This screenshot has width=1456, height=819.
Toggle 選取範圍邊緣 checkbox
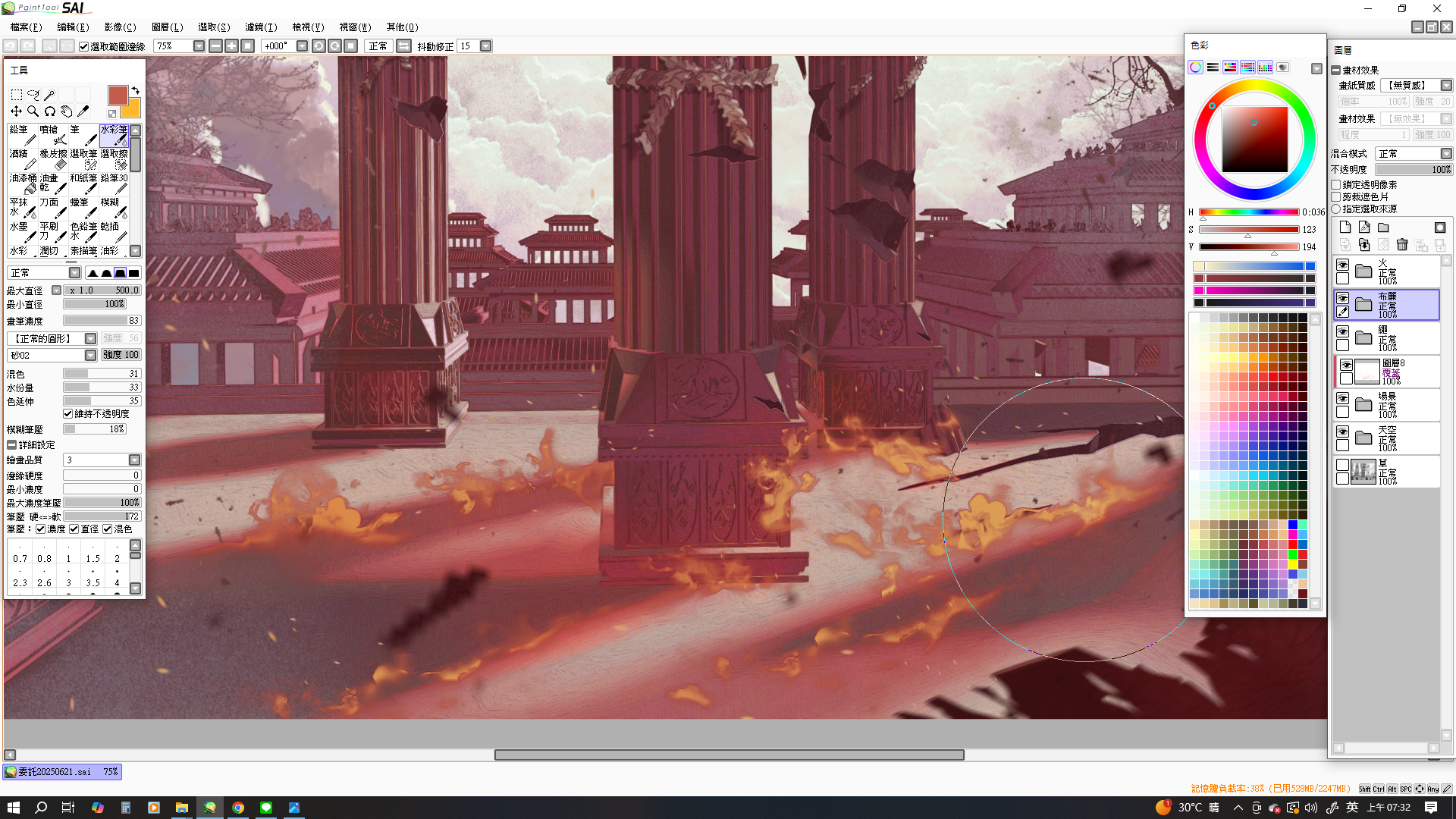point(84,46)
